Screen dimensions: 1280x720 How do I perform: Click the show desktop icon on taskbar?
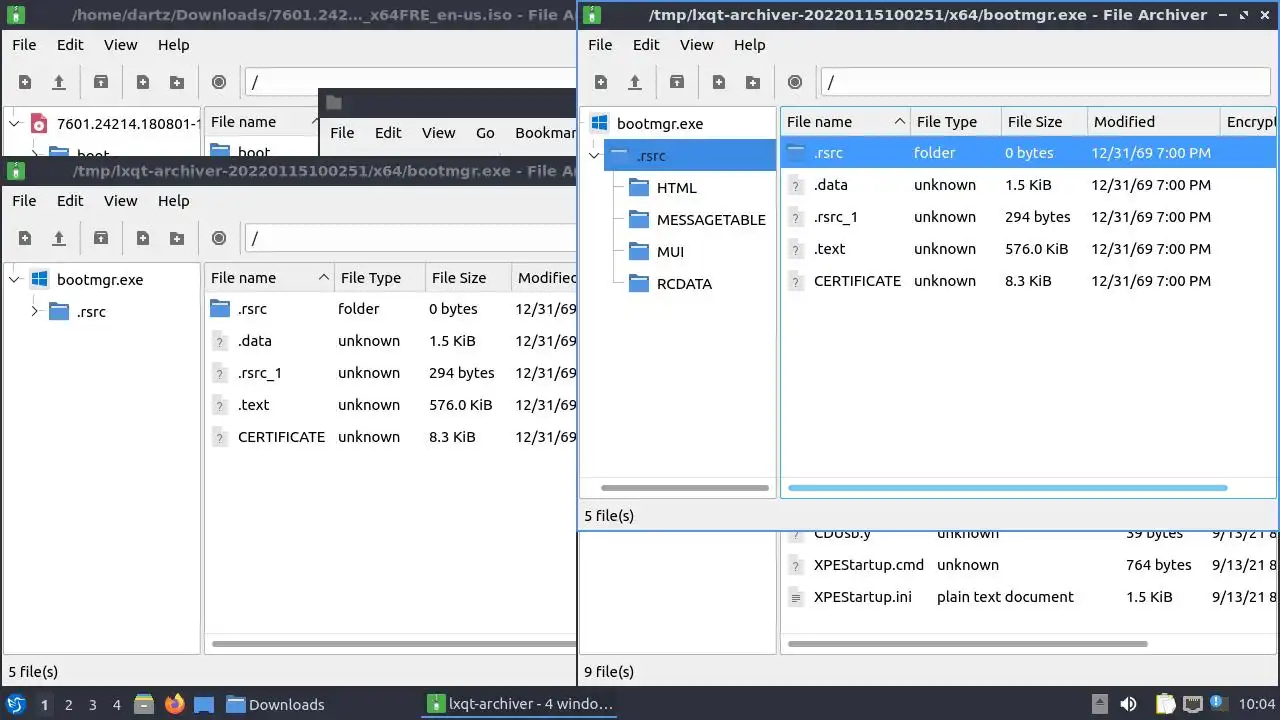(x=204, y=704)
